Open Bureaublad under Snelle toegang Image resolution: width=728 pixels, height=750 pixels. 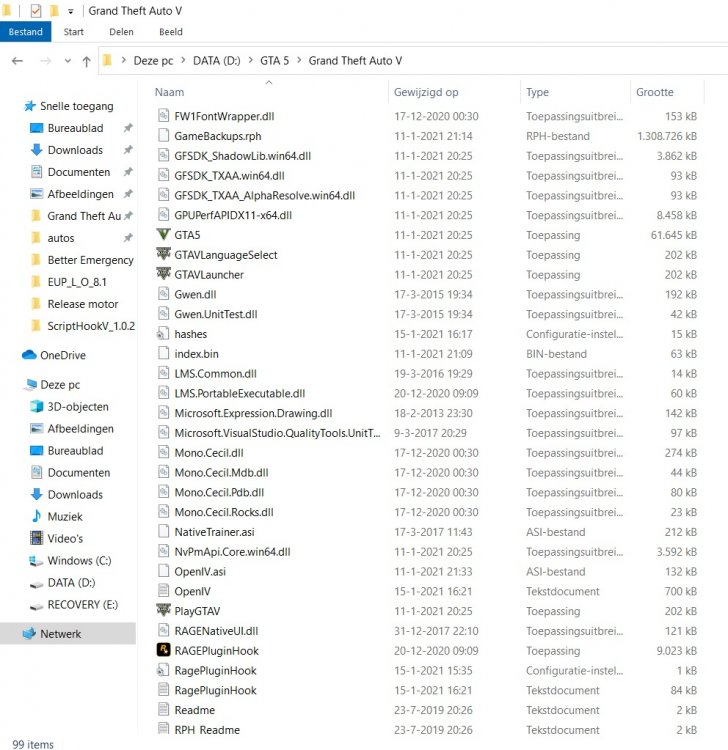coord(75,128)
